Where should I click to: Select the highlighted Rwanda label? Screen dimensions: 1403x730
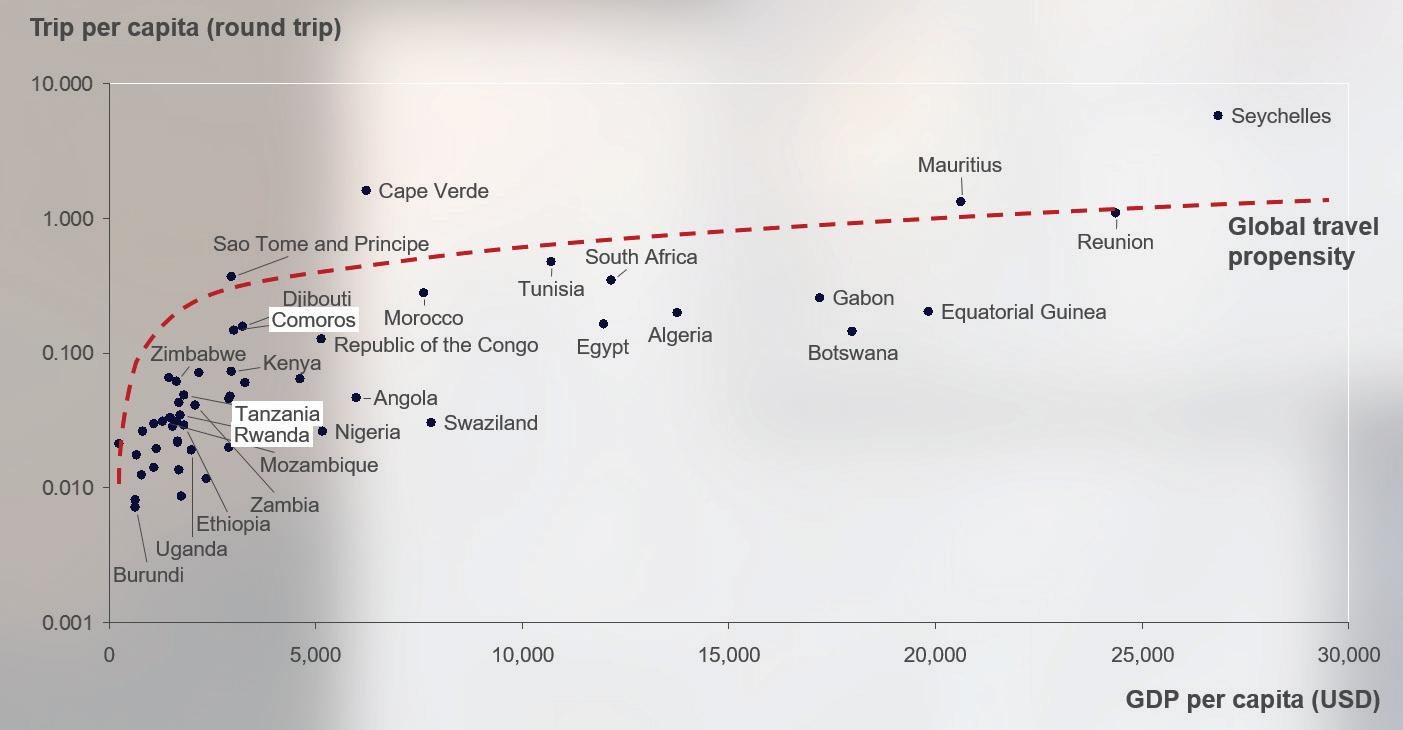pos(271,435)
